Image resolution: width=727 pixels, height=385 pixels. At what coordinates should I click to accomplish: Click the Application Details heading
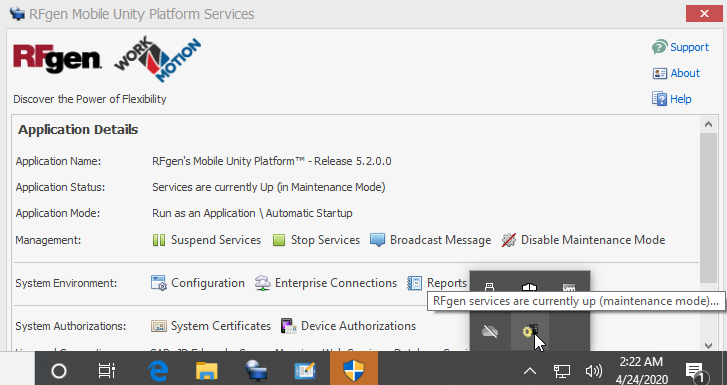point(78,129)
